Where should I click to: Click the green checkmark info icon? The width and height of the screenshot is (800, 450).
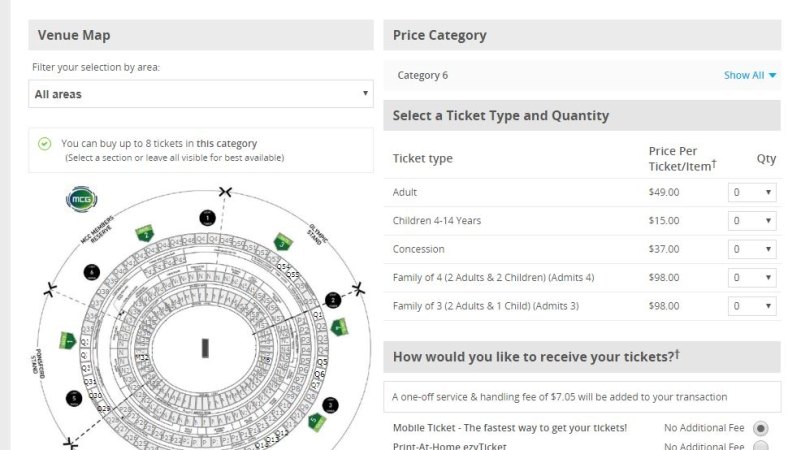tap(44, 144)
